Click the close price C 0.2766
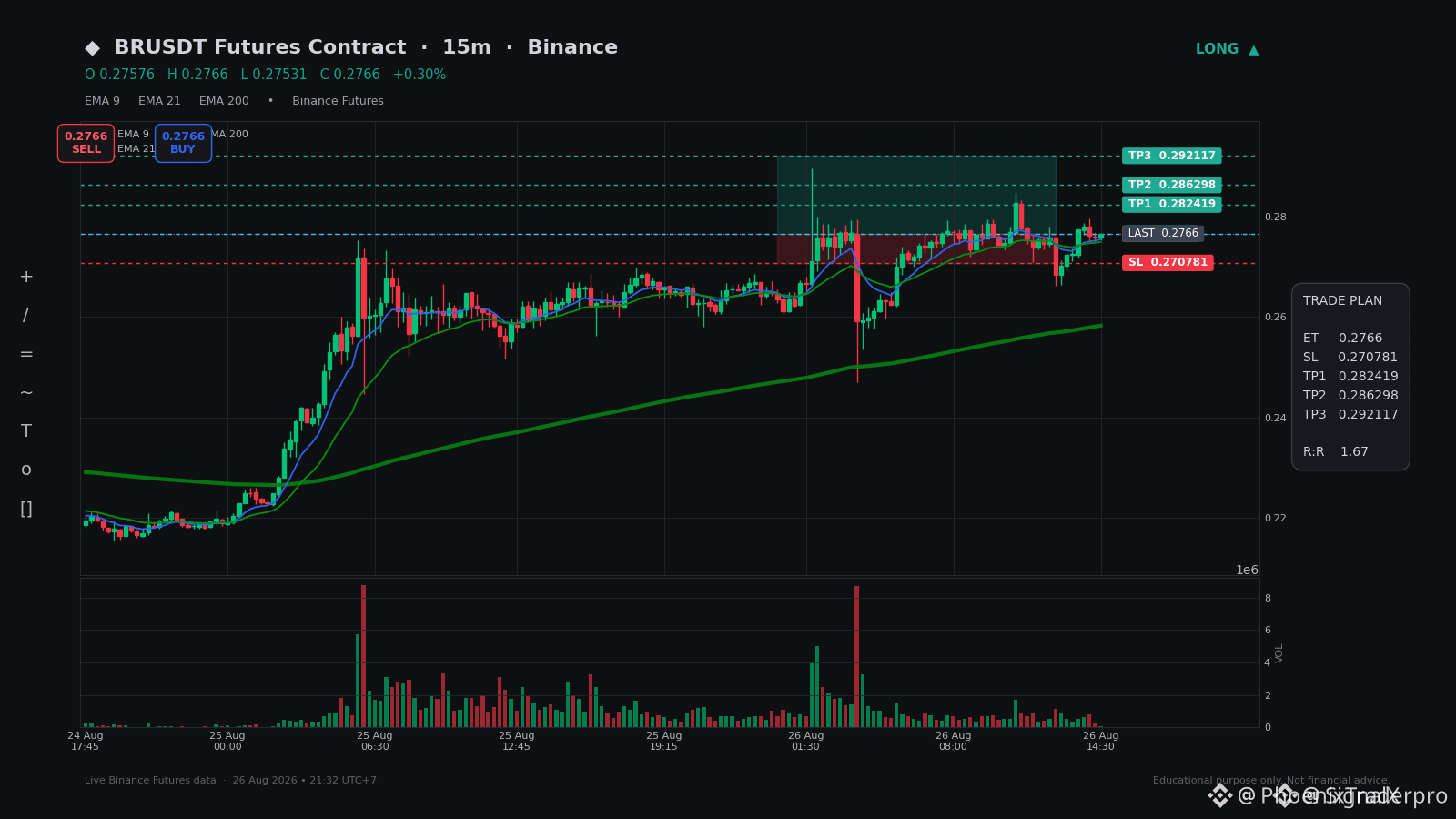1456x819 pixels. [x=350, y=75]
